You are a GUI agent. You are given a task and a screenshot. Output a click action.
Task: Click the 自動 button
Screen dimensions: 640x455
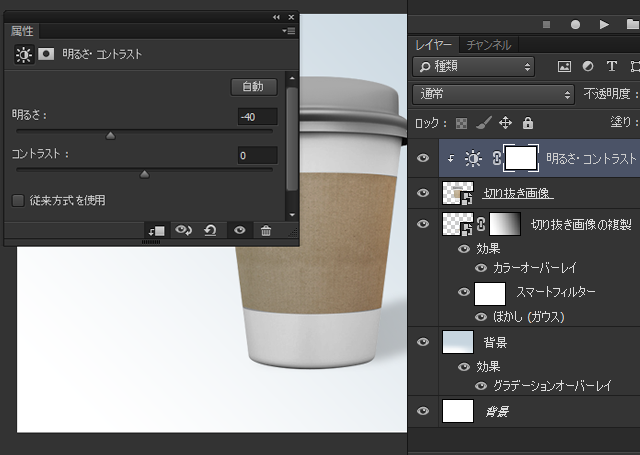[254, 87]
